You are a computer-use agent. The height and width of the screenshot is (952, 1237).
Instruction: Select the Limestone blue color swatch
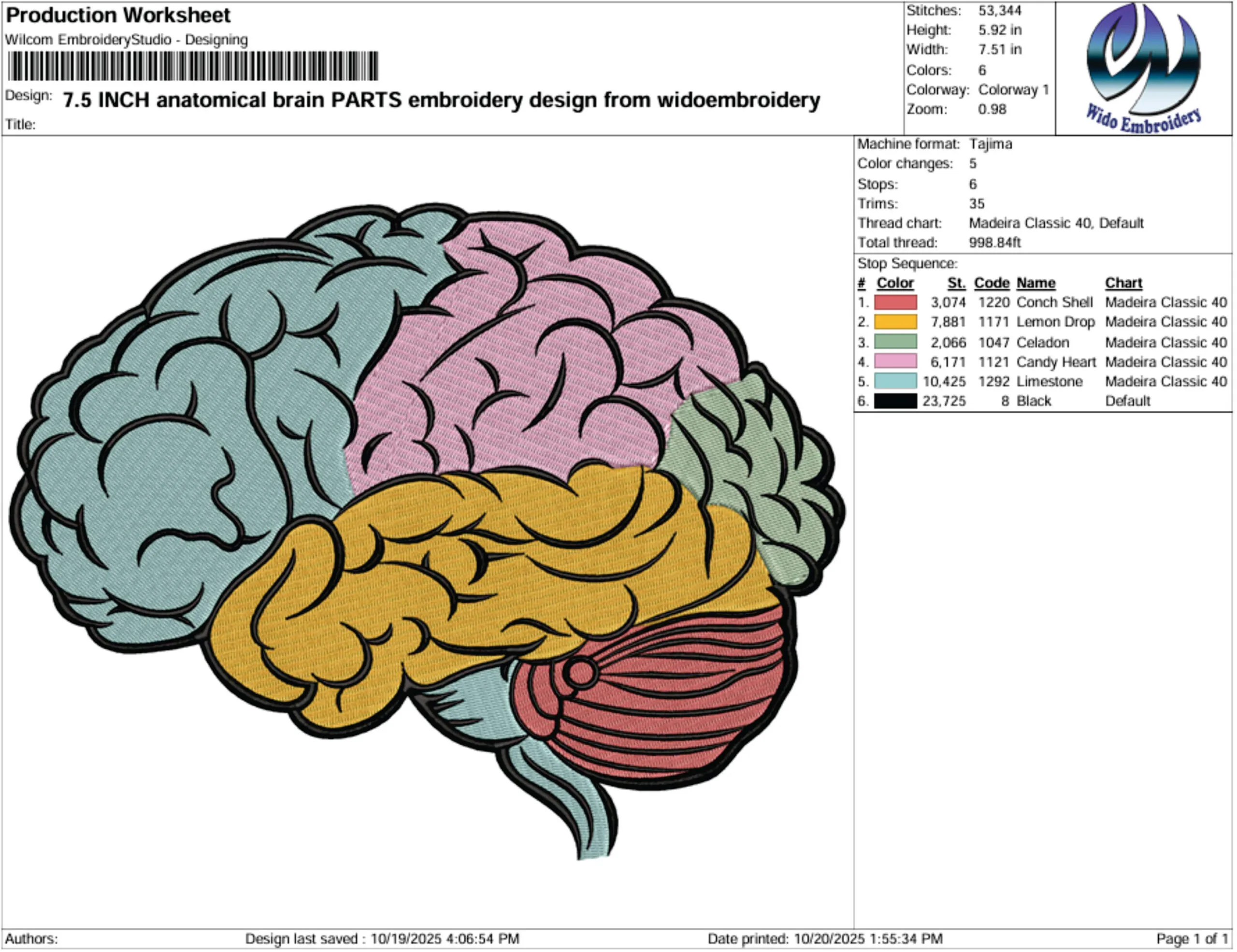coord(895,381)
